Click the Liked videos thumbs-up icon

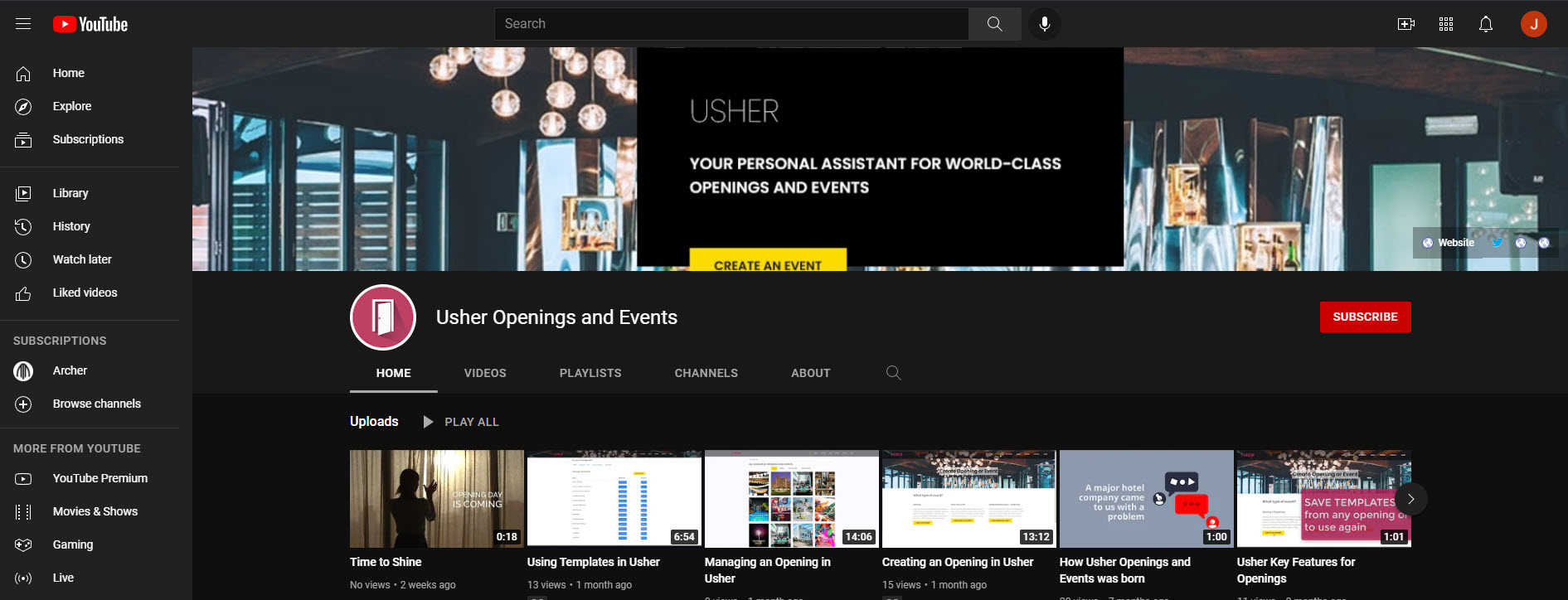coord(23,293)
